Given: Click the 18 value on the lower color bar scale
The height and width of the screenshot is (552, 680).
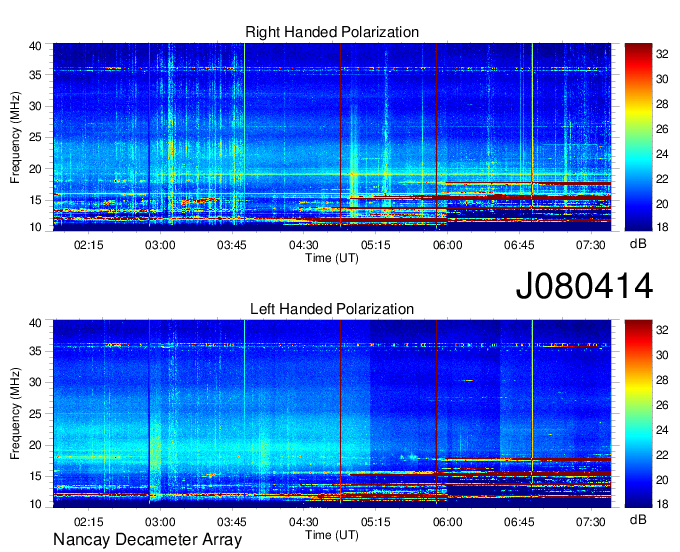Looking at the screenshot, I should coord(662,504).
